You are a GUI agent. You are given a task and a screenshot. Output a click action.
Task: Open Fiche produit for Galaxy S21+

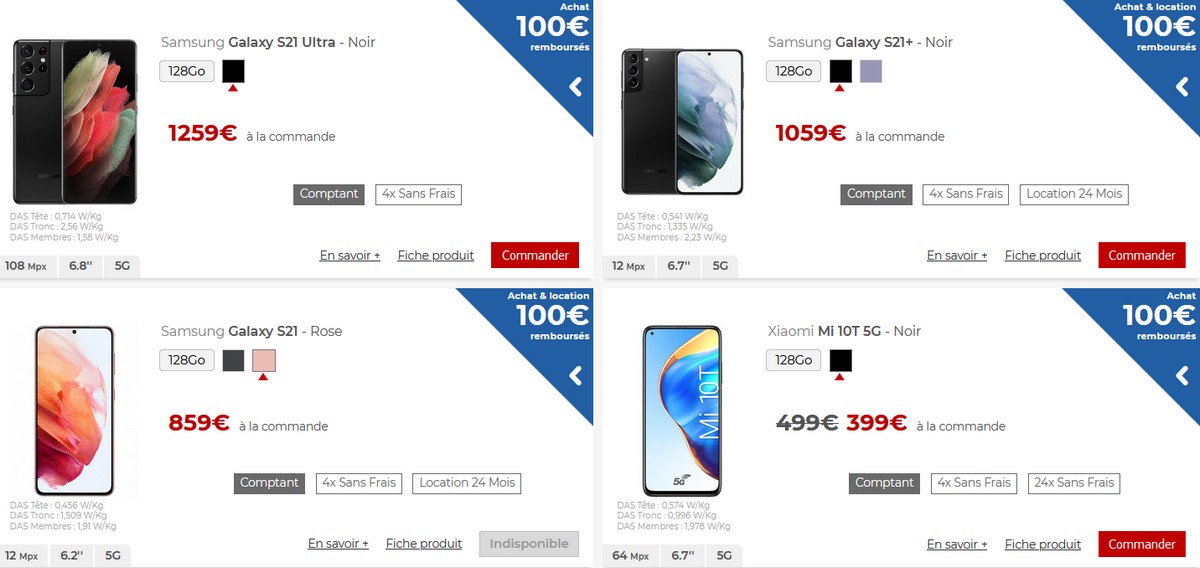[1043, 256]
